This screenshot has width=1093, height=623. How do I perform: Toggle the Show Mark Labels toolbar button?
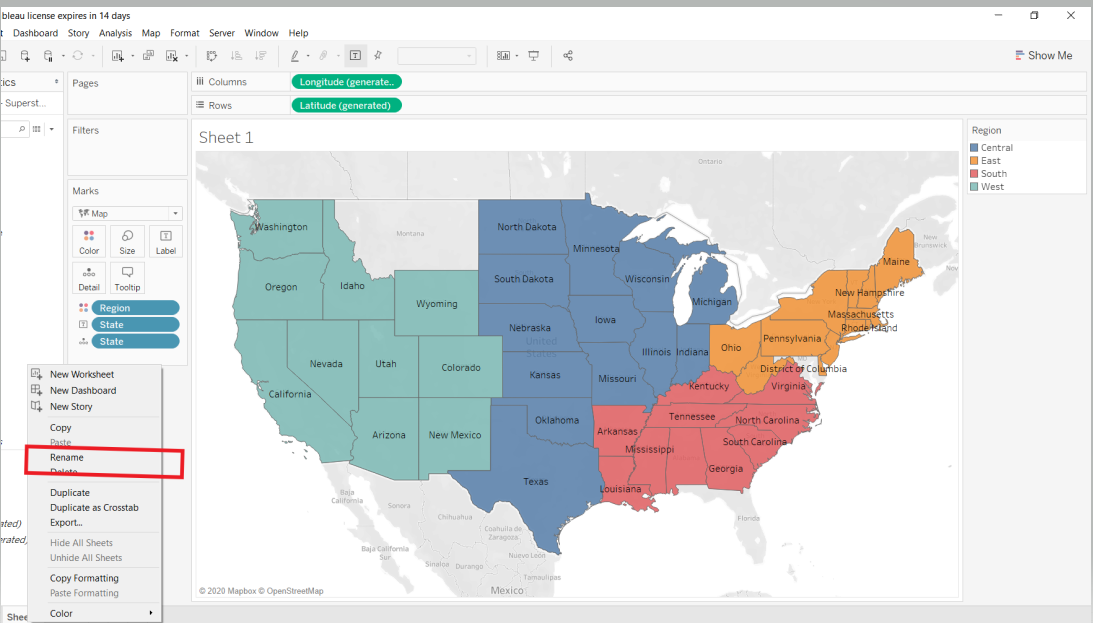[x=355, y=56]
